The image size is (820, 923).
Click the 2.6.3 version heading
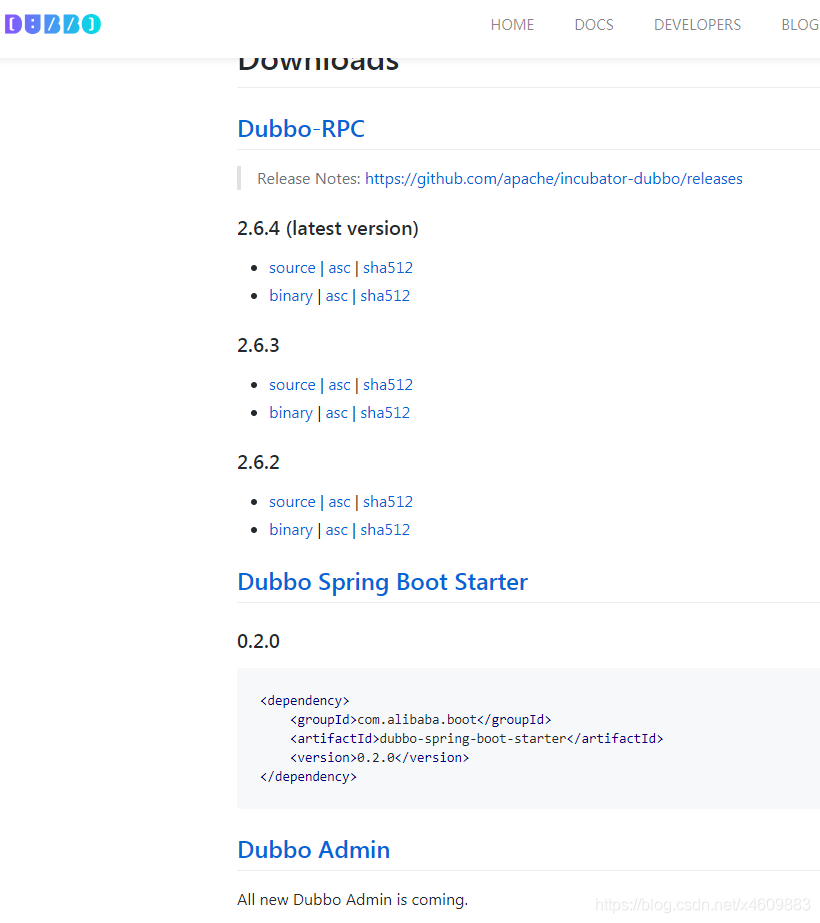[258, 346]
